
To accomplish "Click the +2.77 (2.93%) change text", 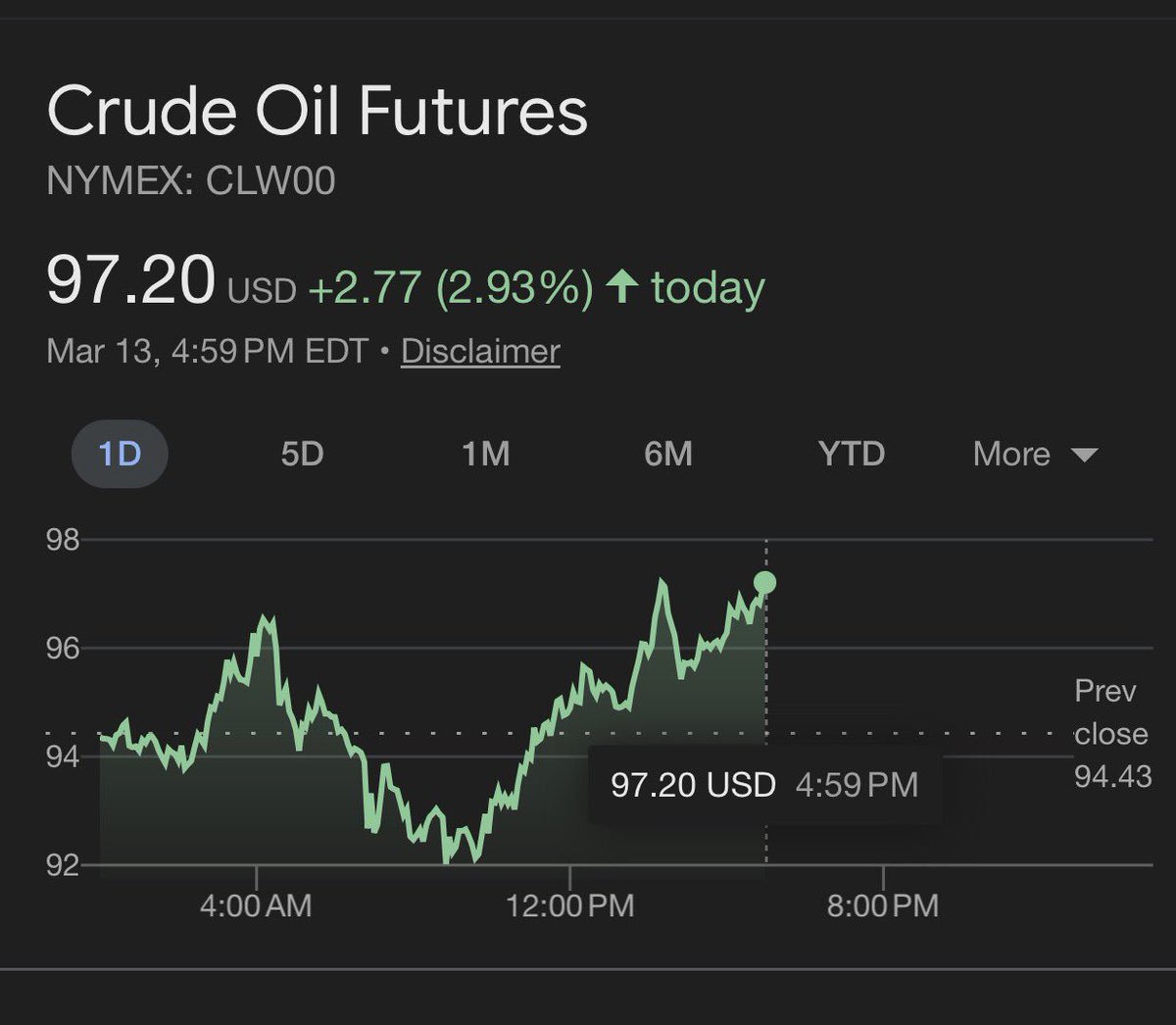I will (x=451, y=288).
